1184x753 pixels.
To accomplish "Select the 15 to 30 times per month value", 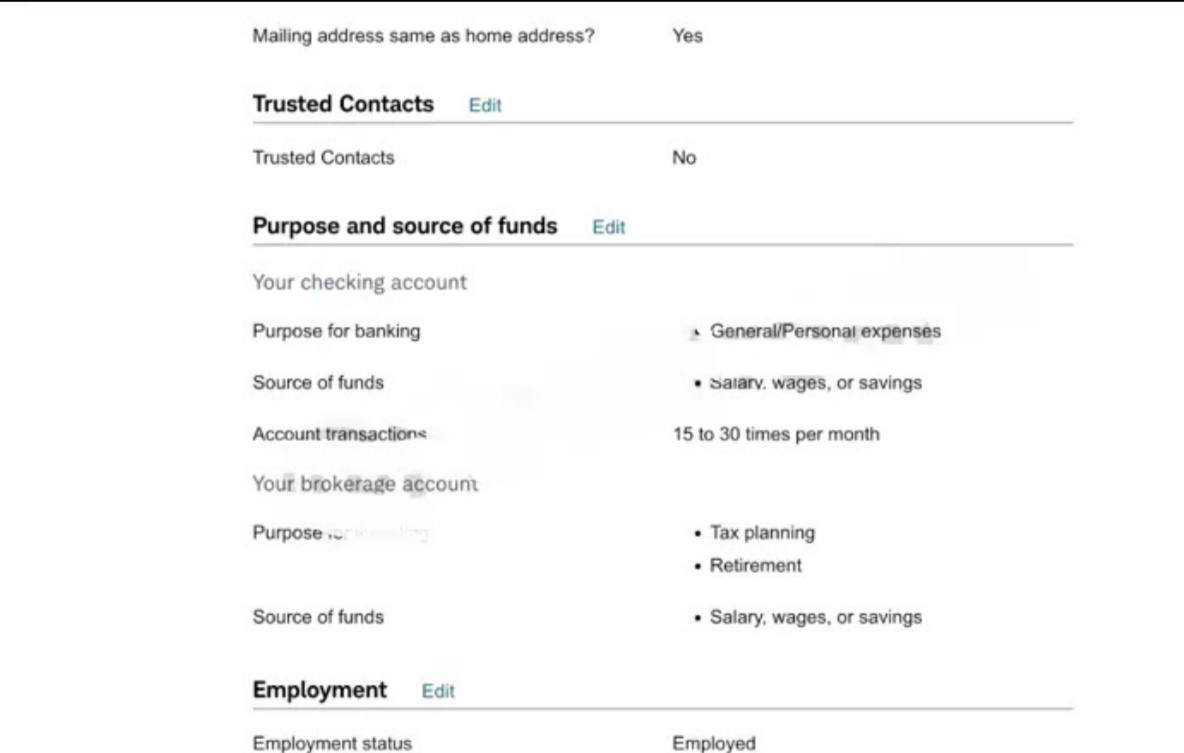I will point(776,434).
